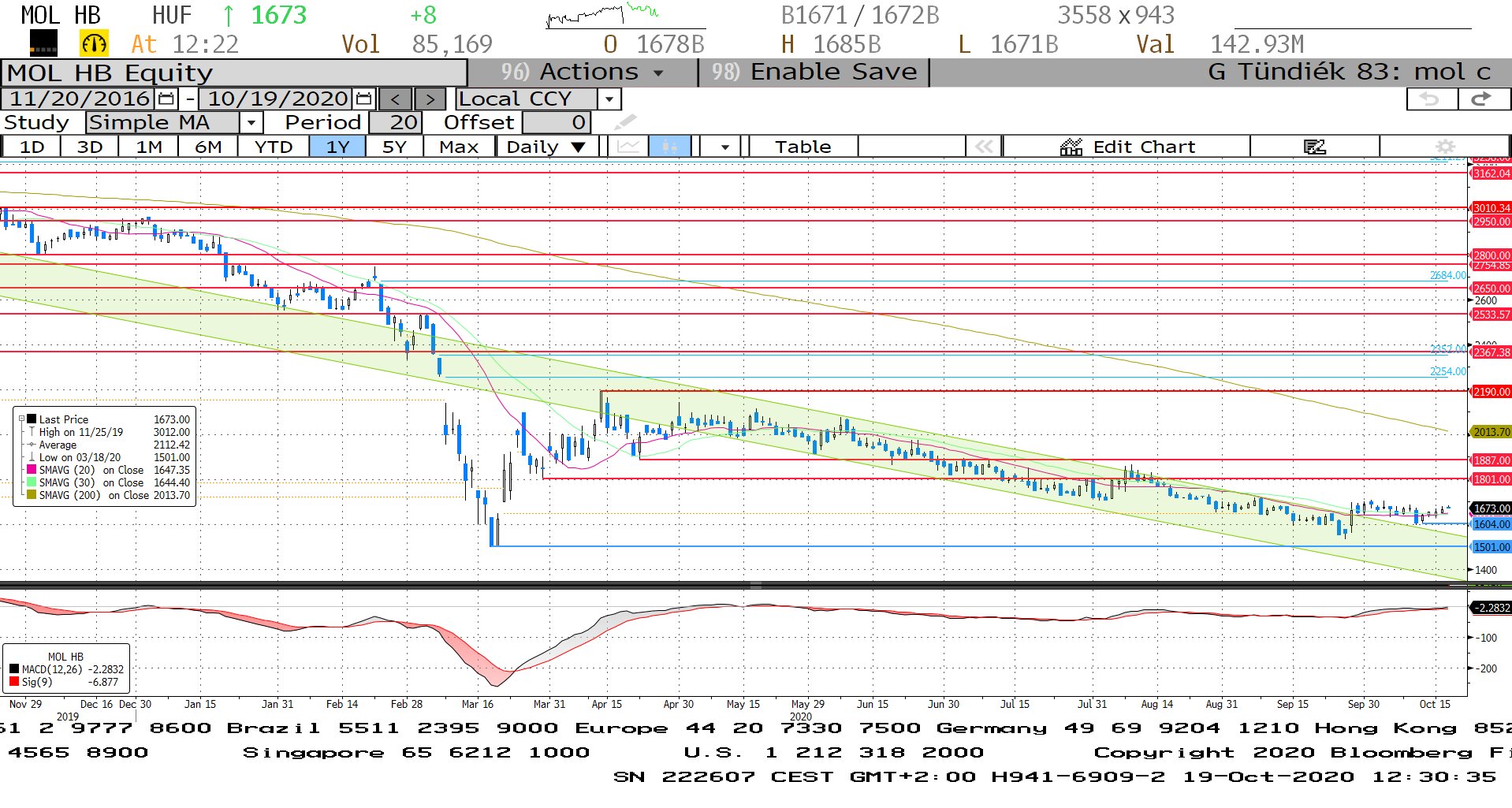Screen dimensions: 1512x808
Task: Click the end date field 10/19/2020
Action: click(x=277, y=99)
